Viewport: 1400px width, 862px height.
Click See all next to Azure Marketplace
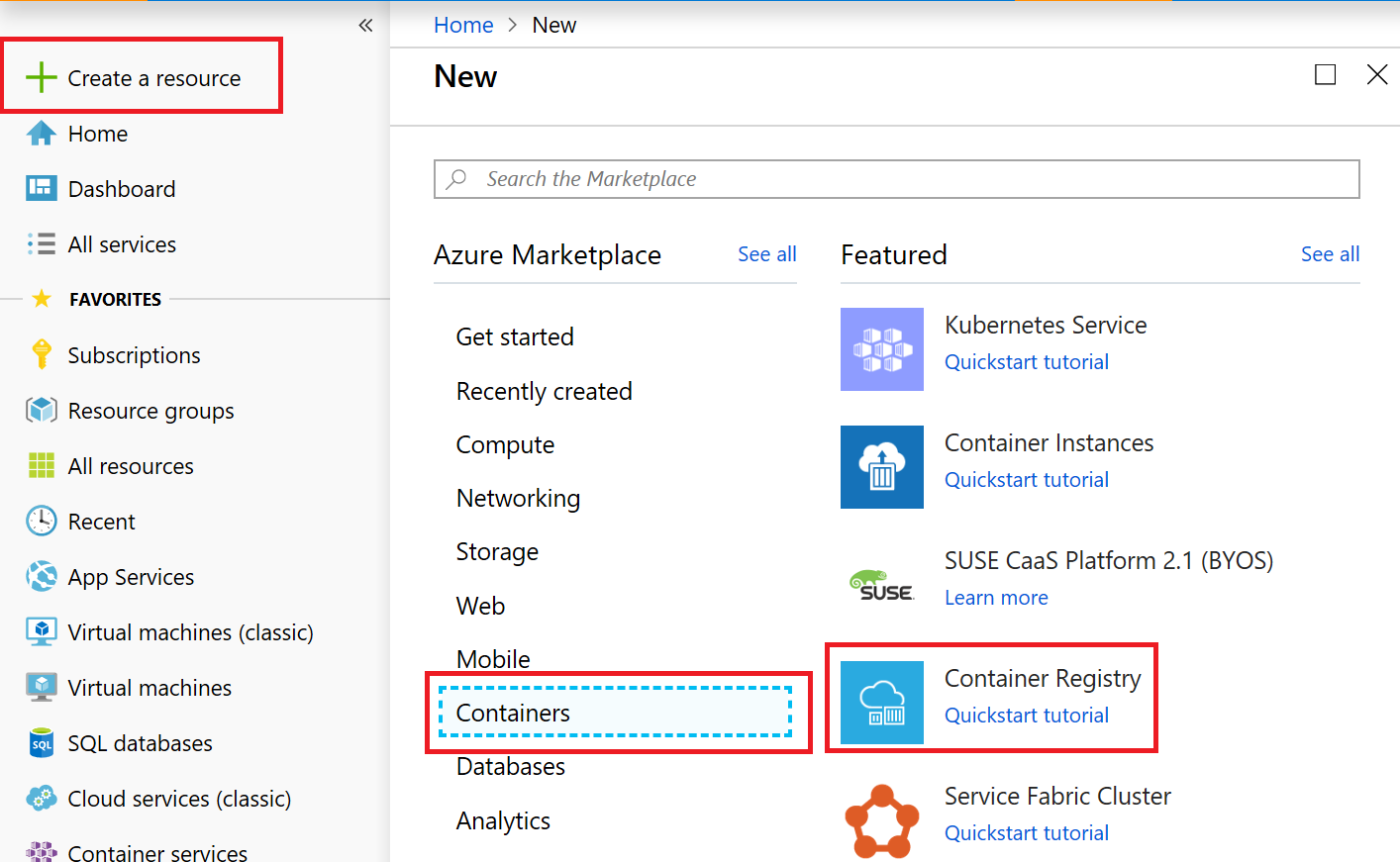(767, 254)
